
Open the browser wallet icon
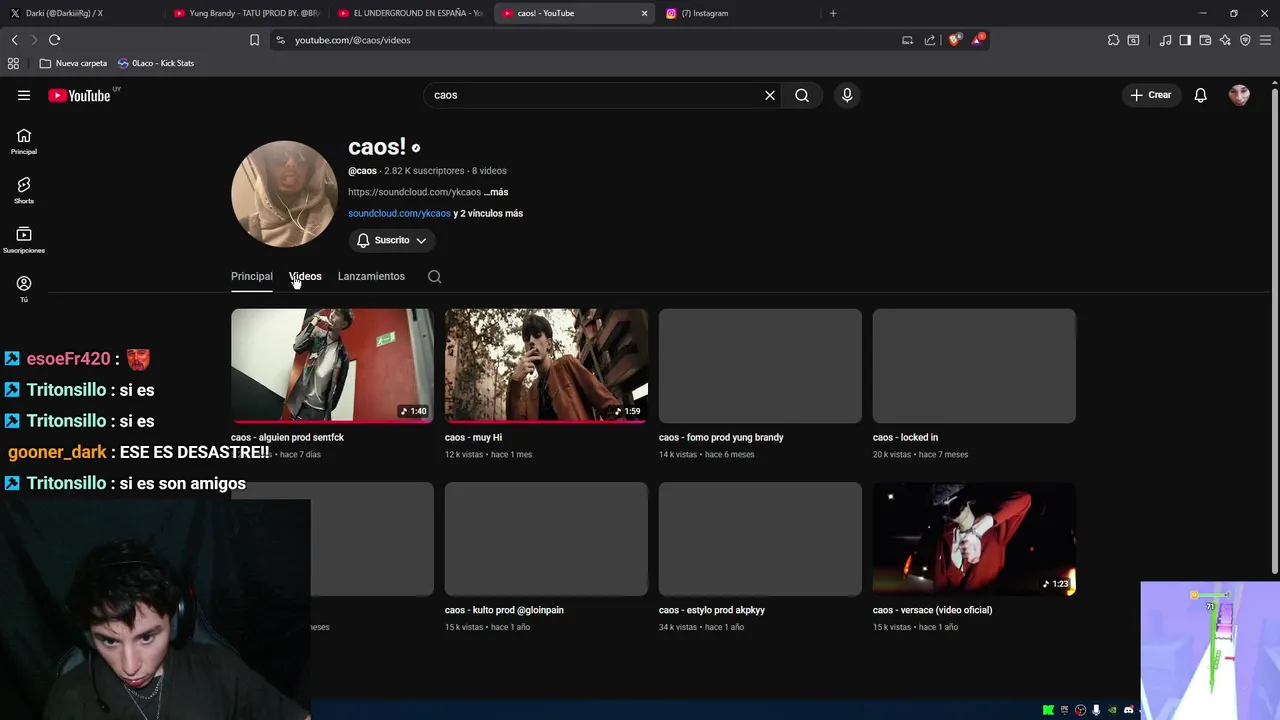coord(1205,40)
